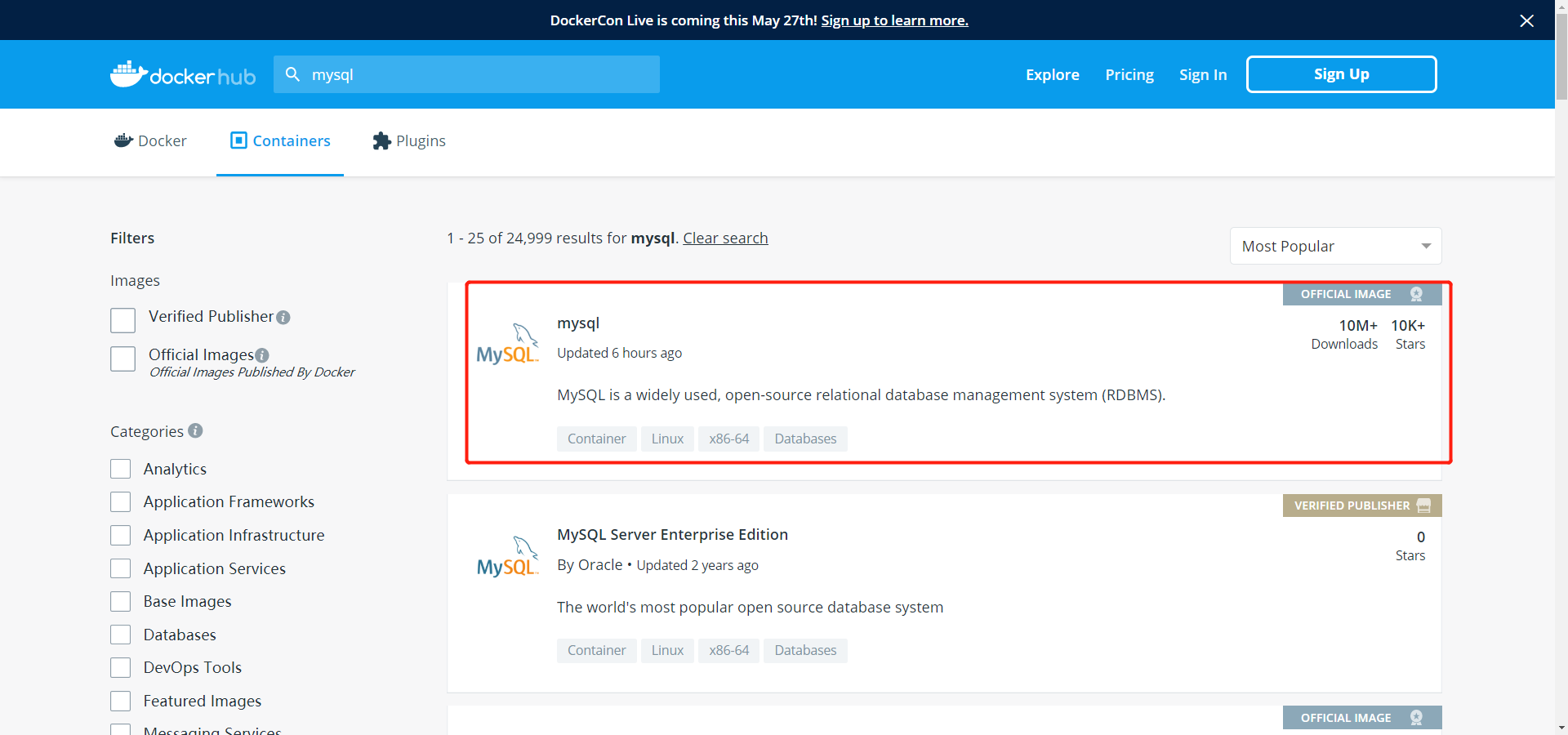Click the search magnifier icon
This screenshot has width=1568, height=735.
coord(292,74)
